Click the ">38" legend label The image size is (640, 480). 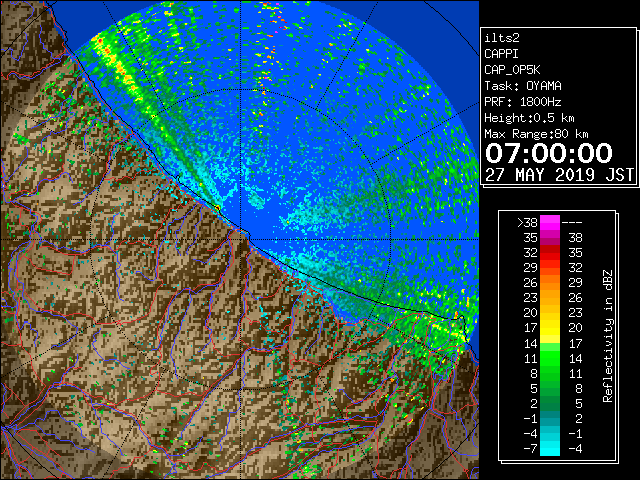coord(527,222)
